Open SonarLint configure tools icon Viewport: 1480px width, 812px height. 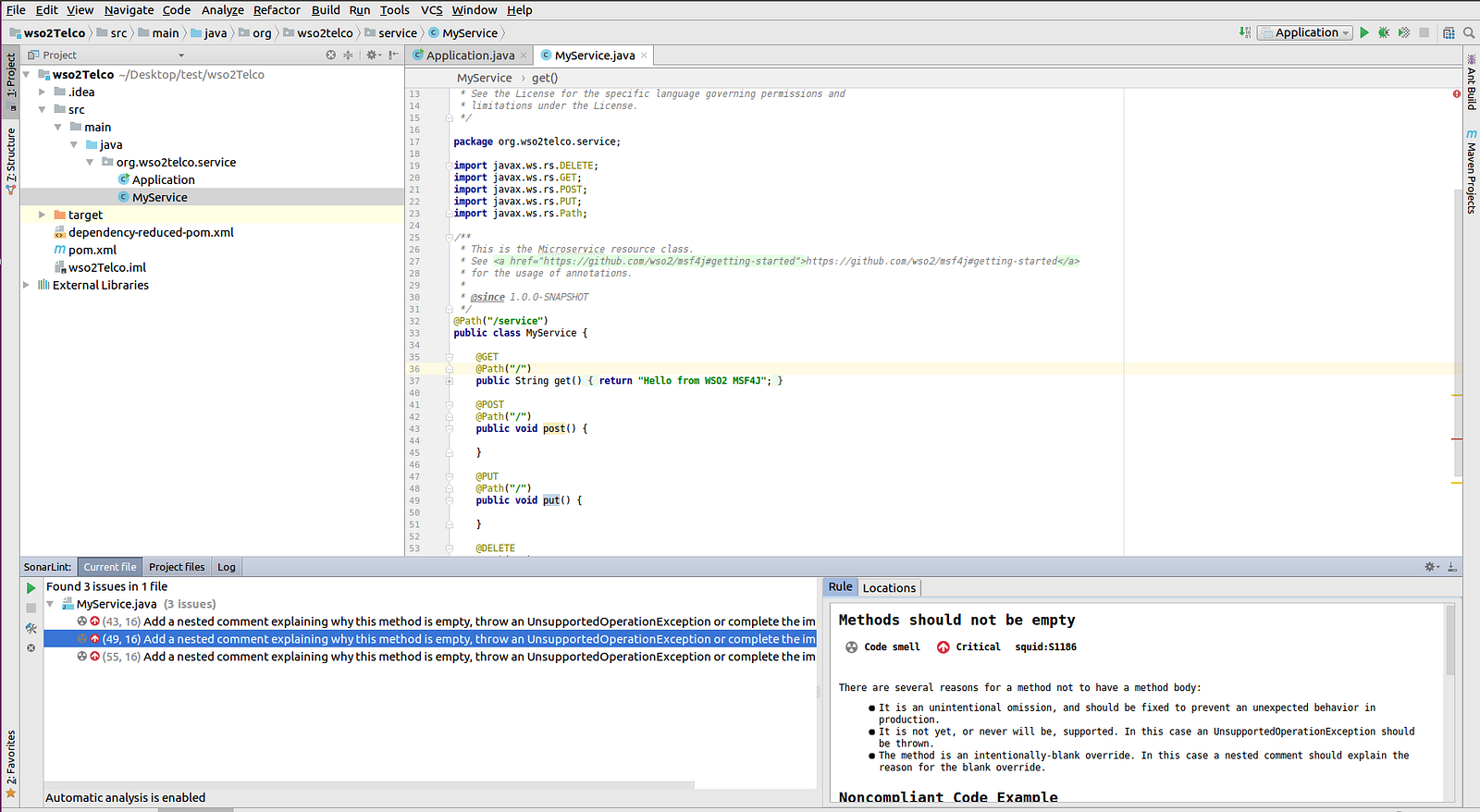click(31, 628)
